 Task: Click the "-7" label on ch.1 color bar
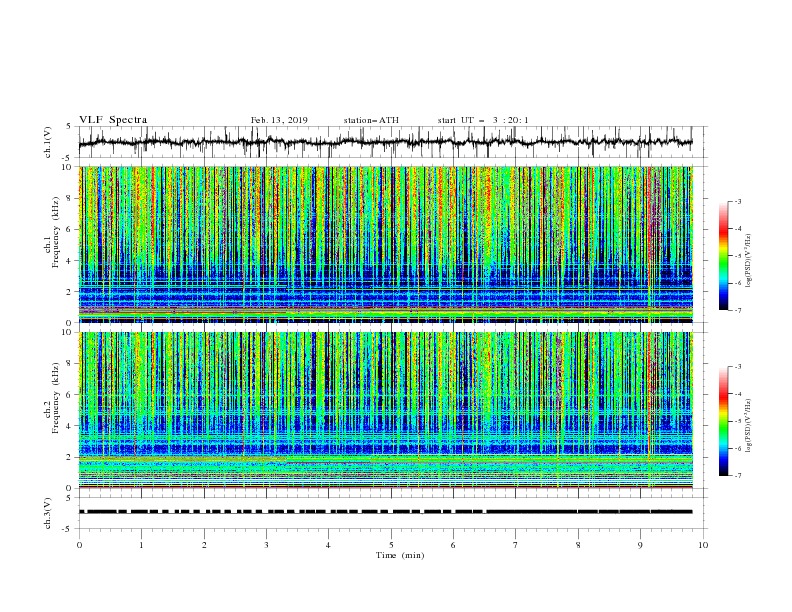738,310
